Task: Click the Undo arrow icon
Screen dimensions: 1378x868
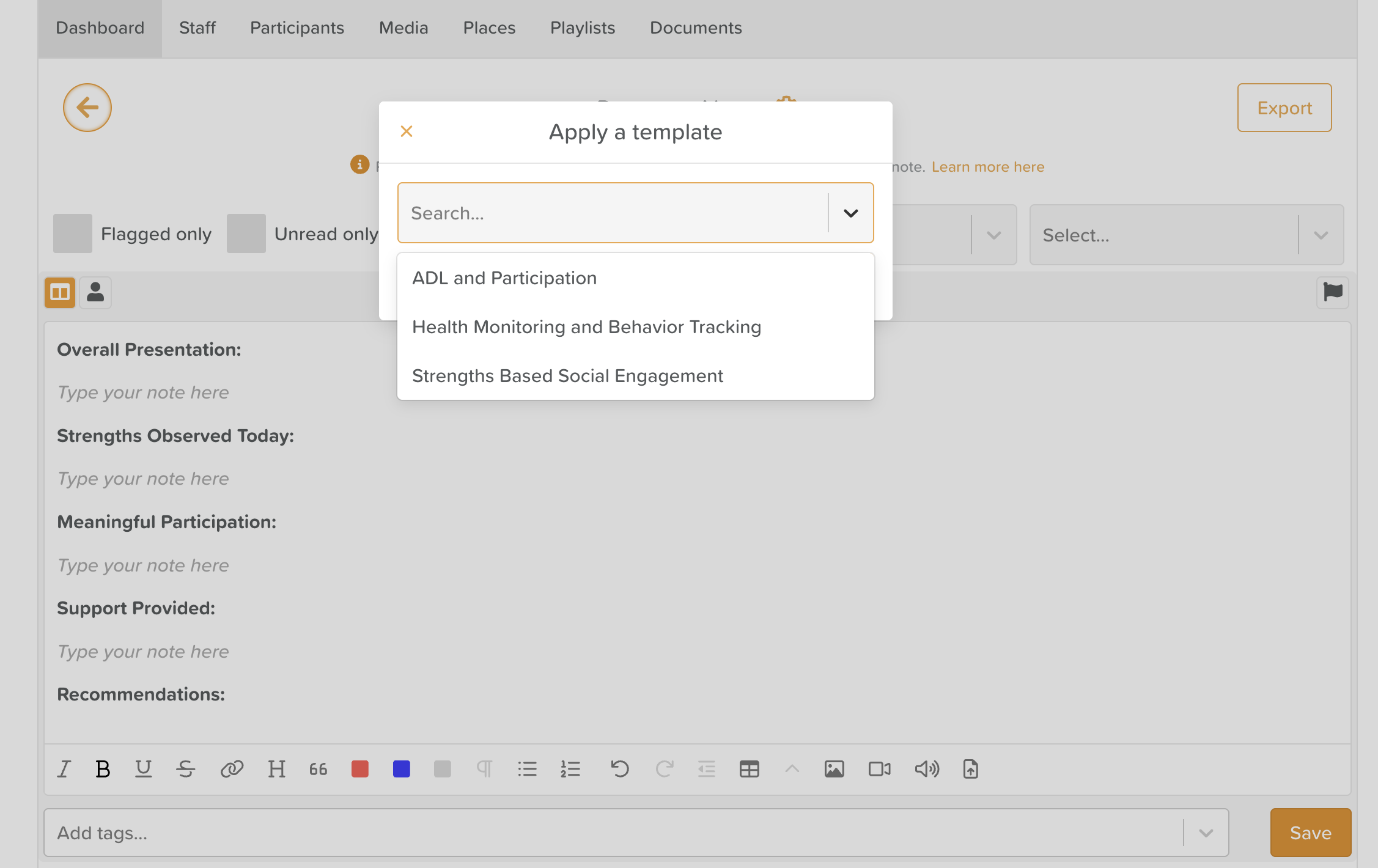Action: coord(619,769)
